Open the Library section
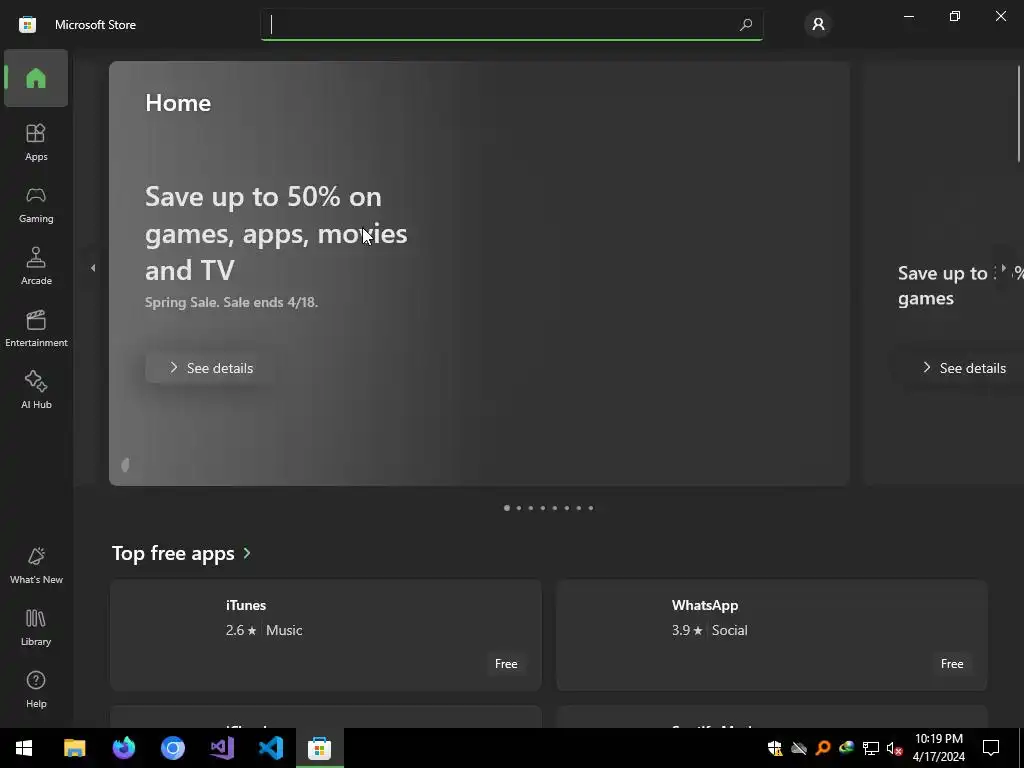The height and width of the screenshot is (768, 1024). 36,628
